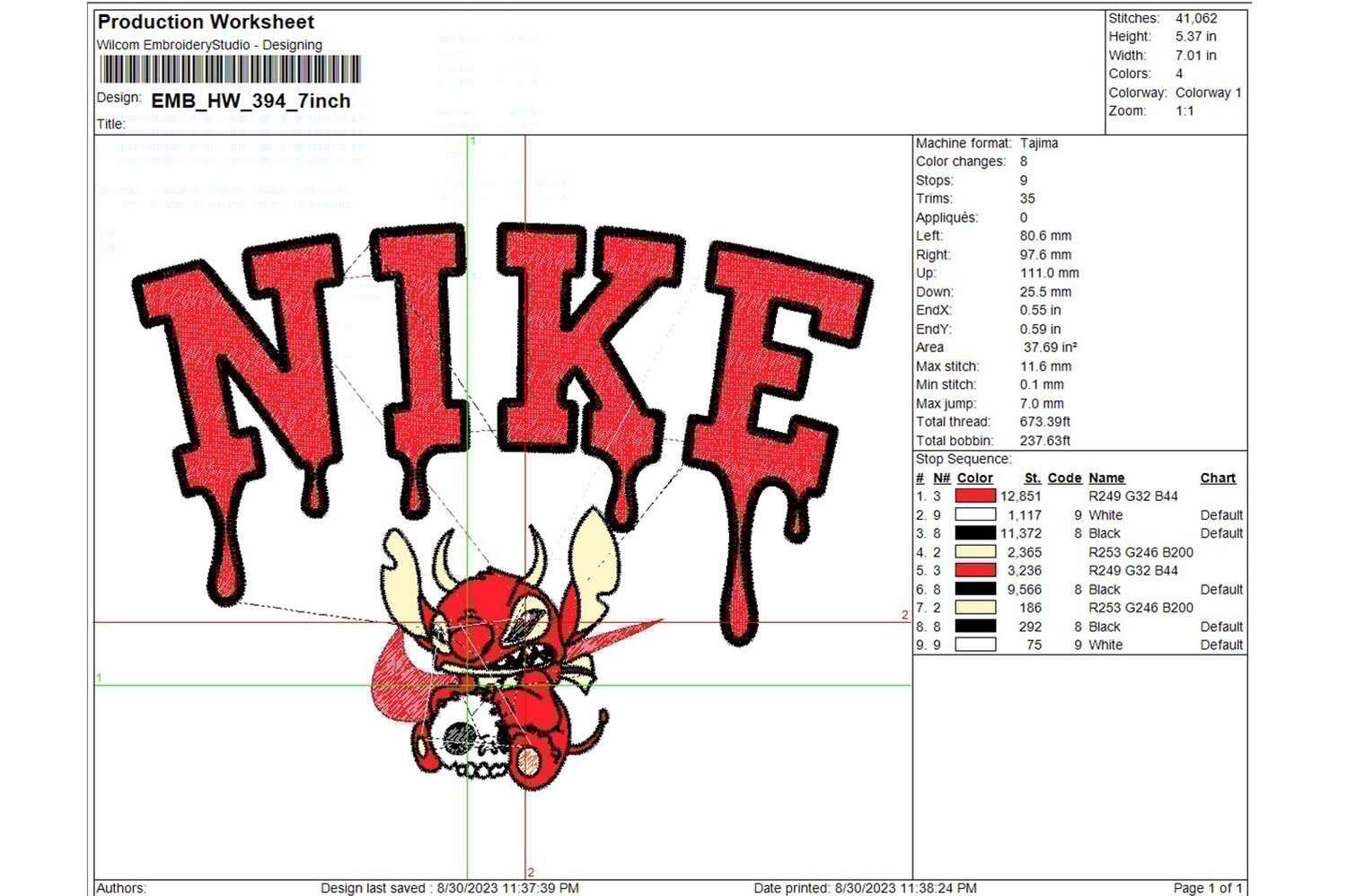Select the EndX value "0.55 in"

pos(1041,311)
